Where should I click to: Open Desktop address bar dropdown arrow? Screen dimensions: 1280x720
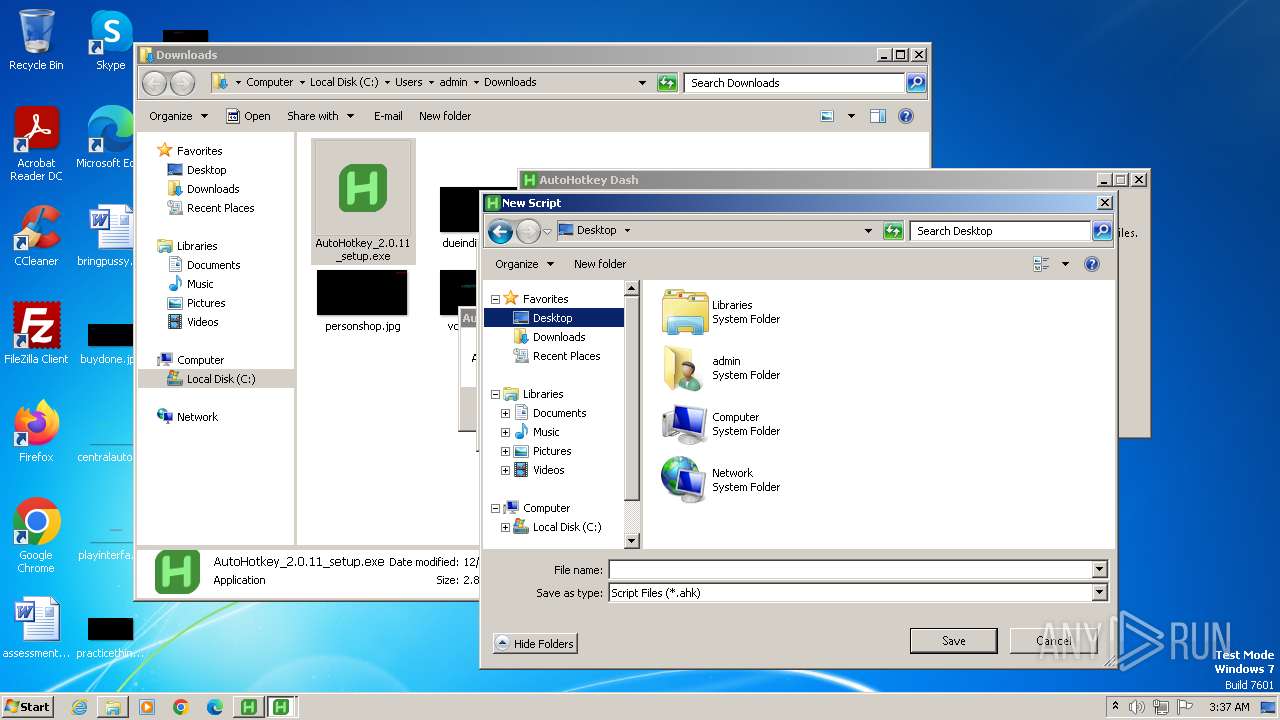click(868, 231)
